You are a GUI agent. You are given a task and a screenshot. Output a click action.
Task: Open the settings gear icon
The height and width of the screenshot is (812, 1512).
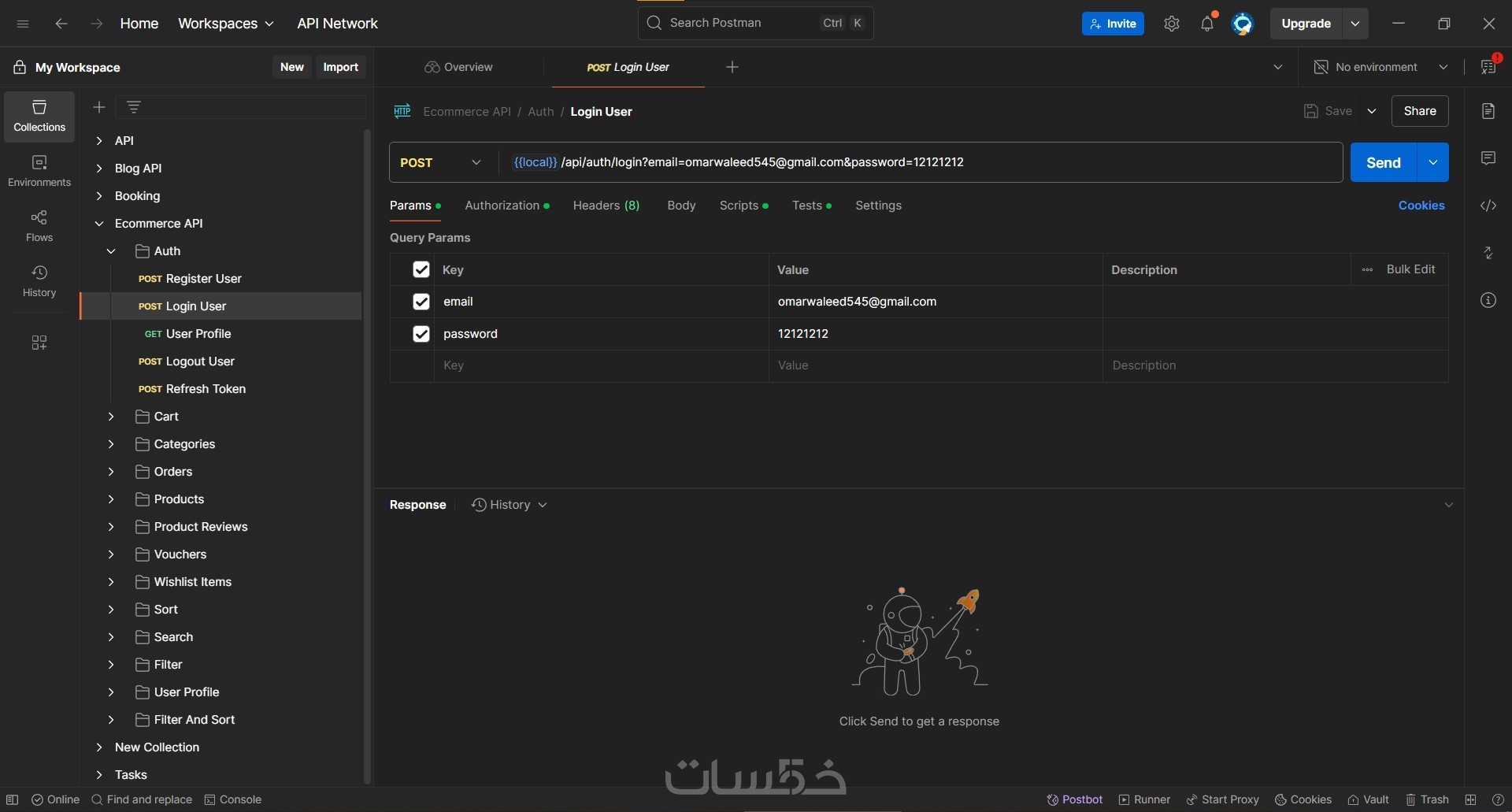click(1172, 24)
